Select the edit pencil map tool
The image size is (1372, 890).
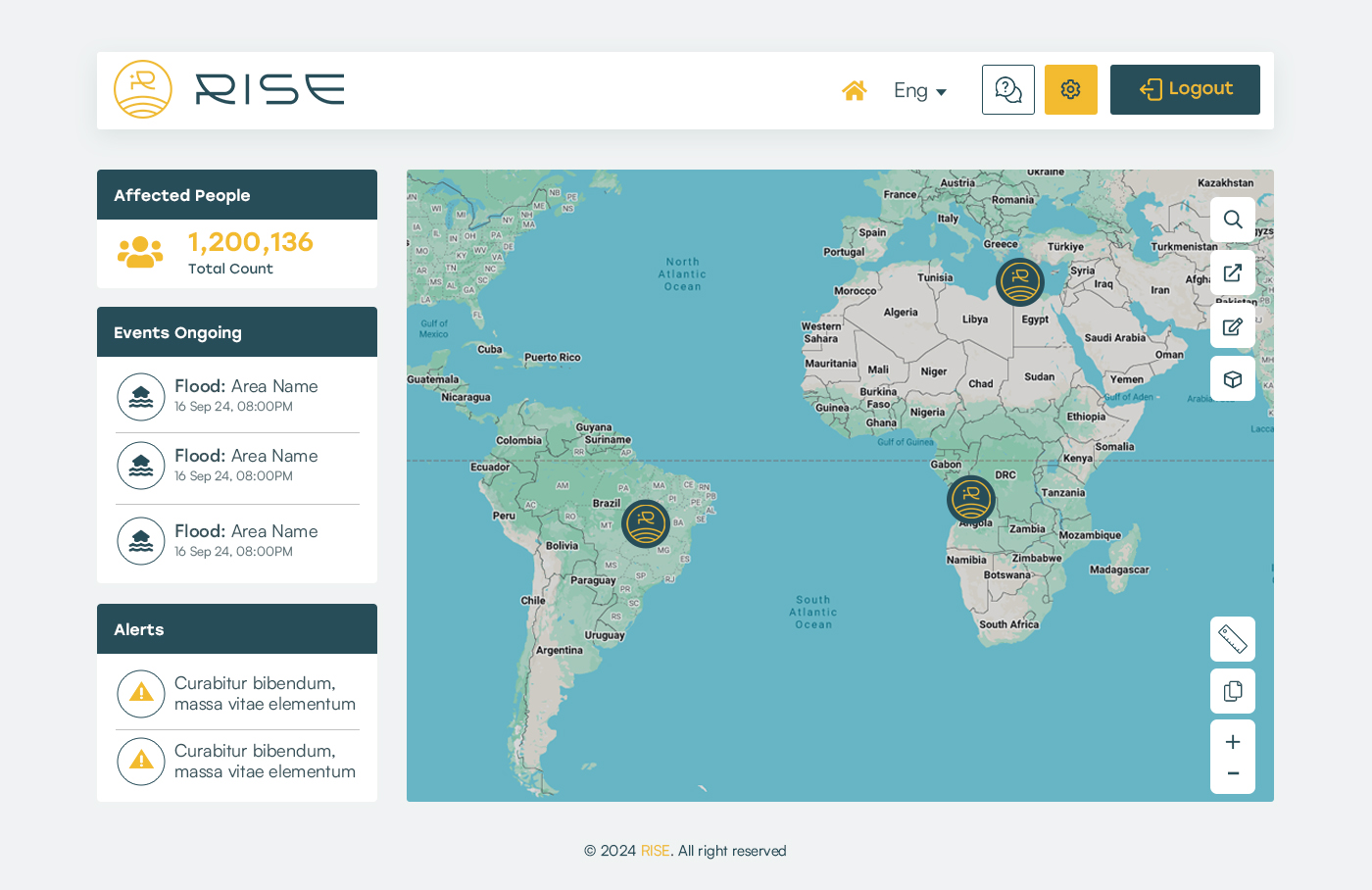coord(1232,326)
